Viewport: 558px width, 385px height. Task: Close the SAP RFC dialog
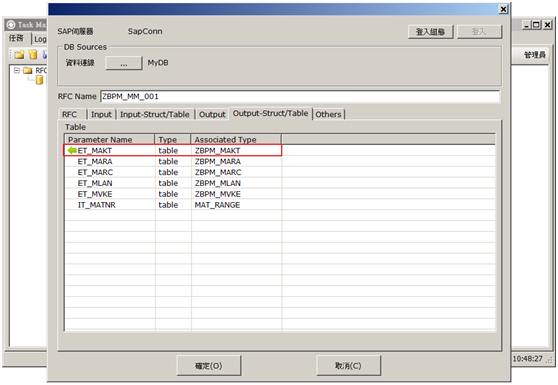click(503, 9)
